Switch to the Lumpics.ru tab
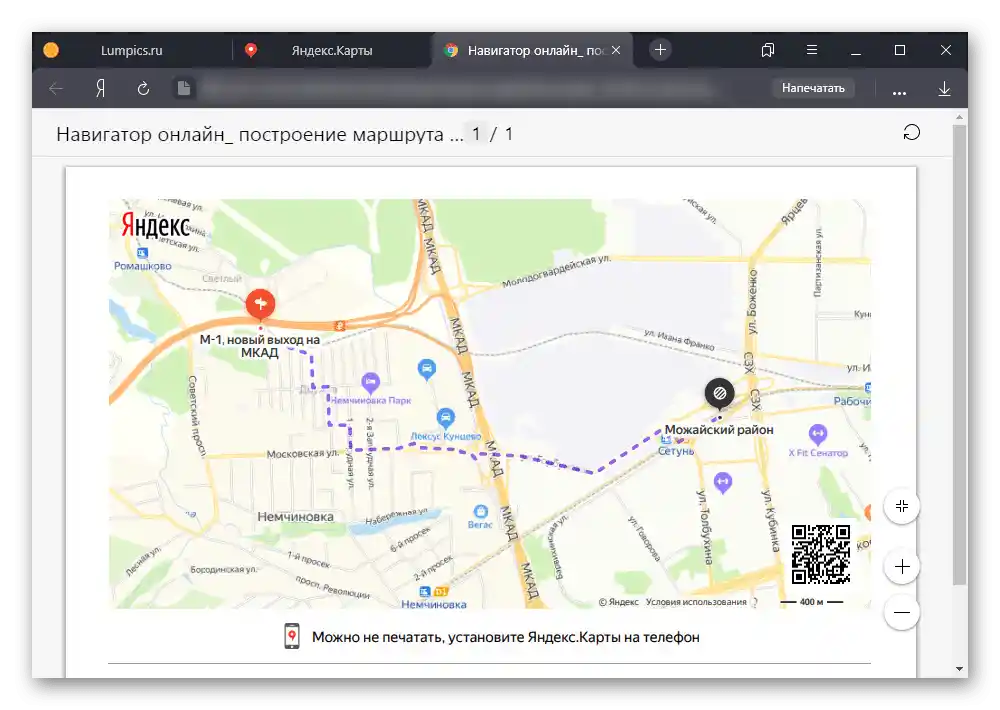The image size is (1000, 710). click(131, 50)
